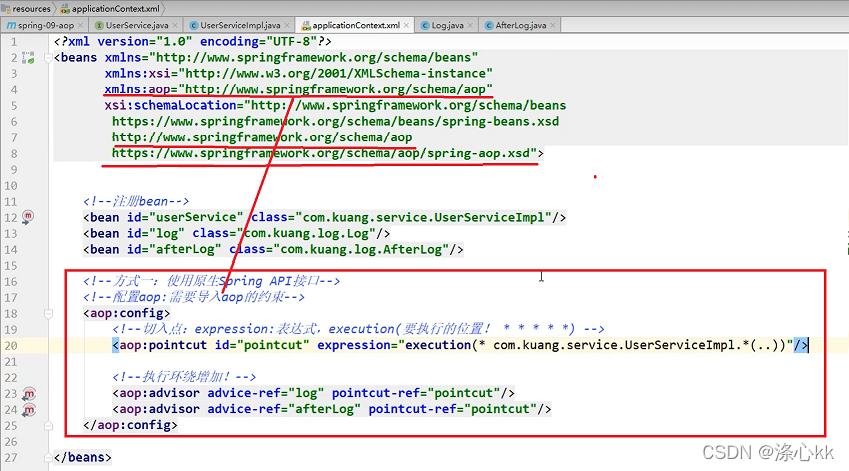Click the Maven icon on the spring-09-aop tab
Viewport: 849px width, 471px height.
click(11, 25)
